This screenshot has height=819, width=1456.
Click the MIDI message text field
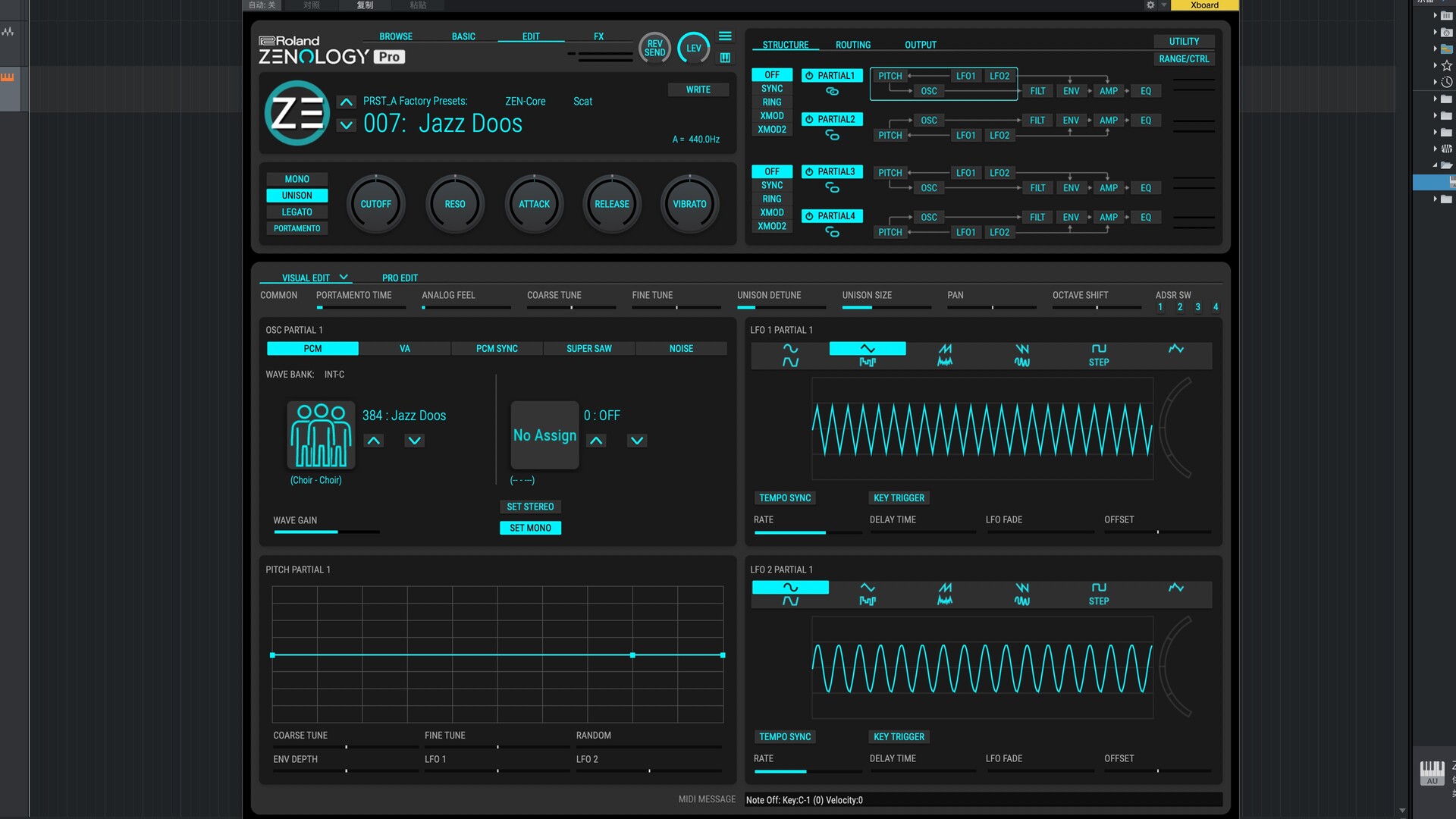(x=983, y=800)
